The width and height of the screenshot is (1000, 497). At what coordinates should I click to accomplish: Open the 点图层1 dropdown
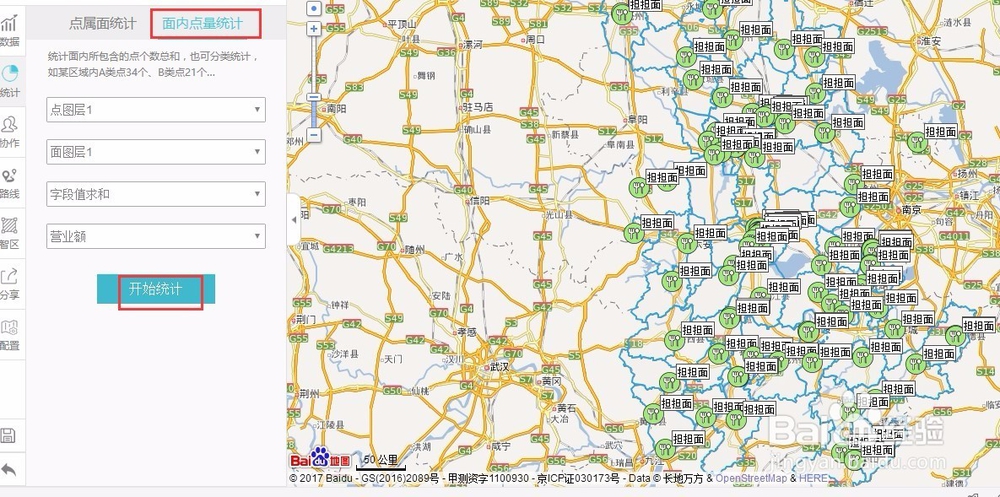(156, 110)
